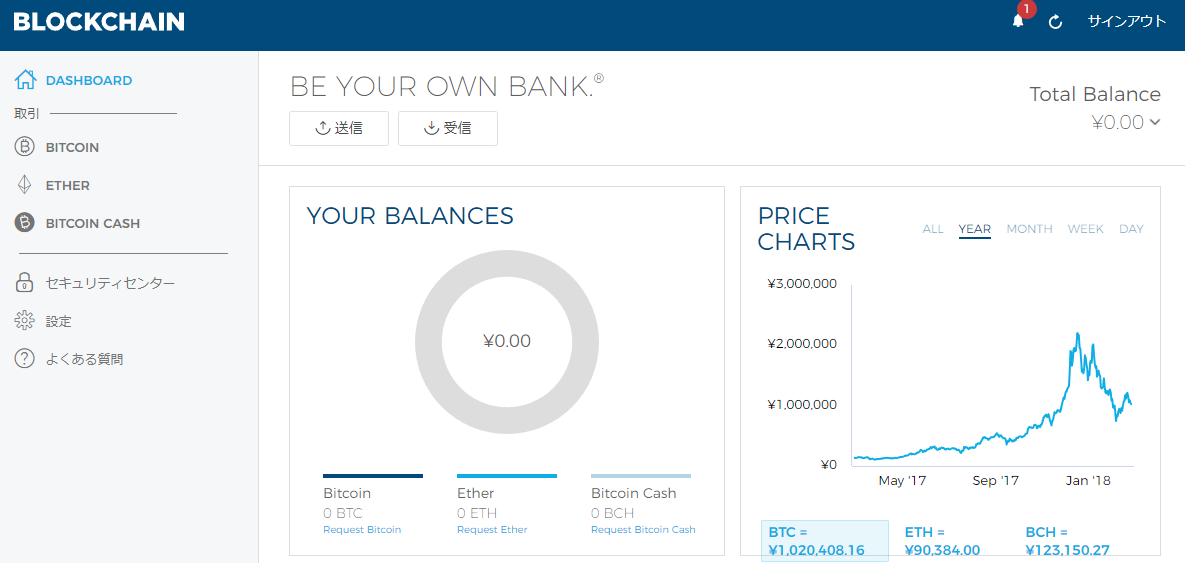Viewport: 1185px width, 563px height.
Task: Expand the Total Balance dropdown arrow
Action: point(1155,123)
